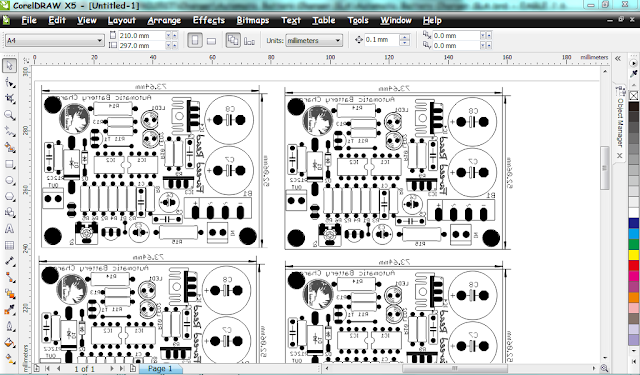Open the Effects menu
The height and width of the screenshot is (375, 640).
pyautogui.click(x=209, y=20)
